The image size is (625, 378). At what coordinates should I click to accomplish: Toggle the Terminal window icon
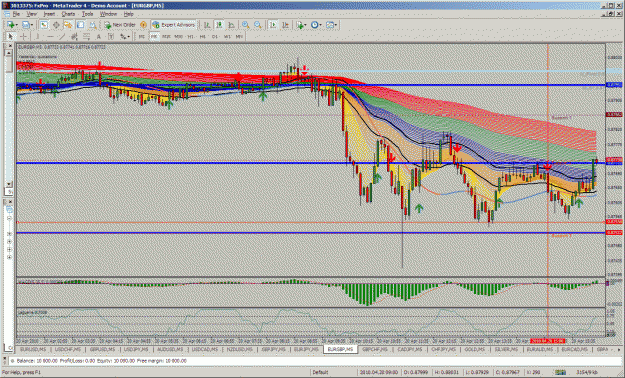81,25
